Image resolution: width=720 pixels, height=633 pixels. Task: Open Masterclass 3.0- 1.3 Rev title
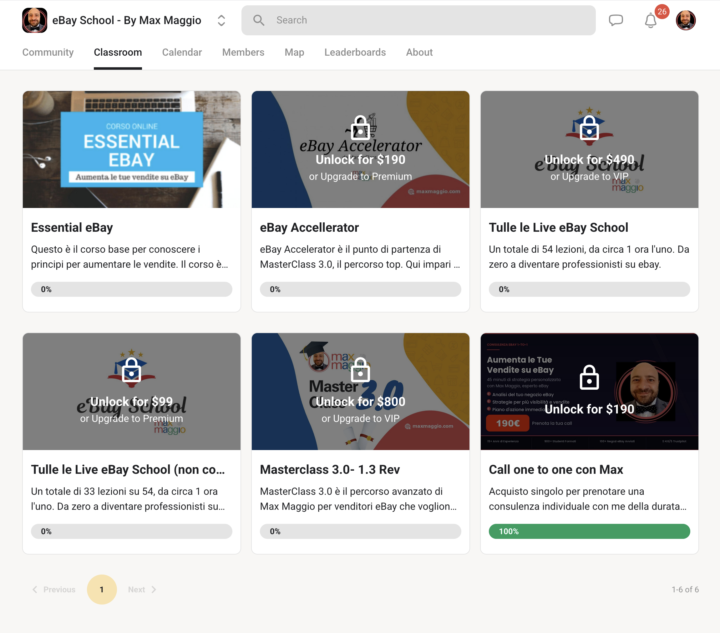(330, 470)
